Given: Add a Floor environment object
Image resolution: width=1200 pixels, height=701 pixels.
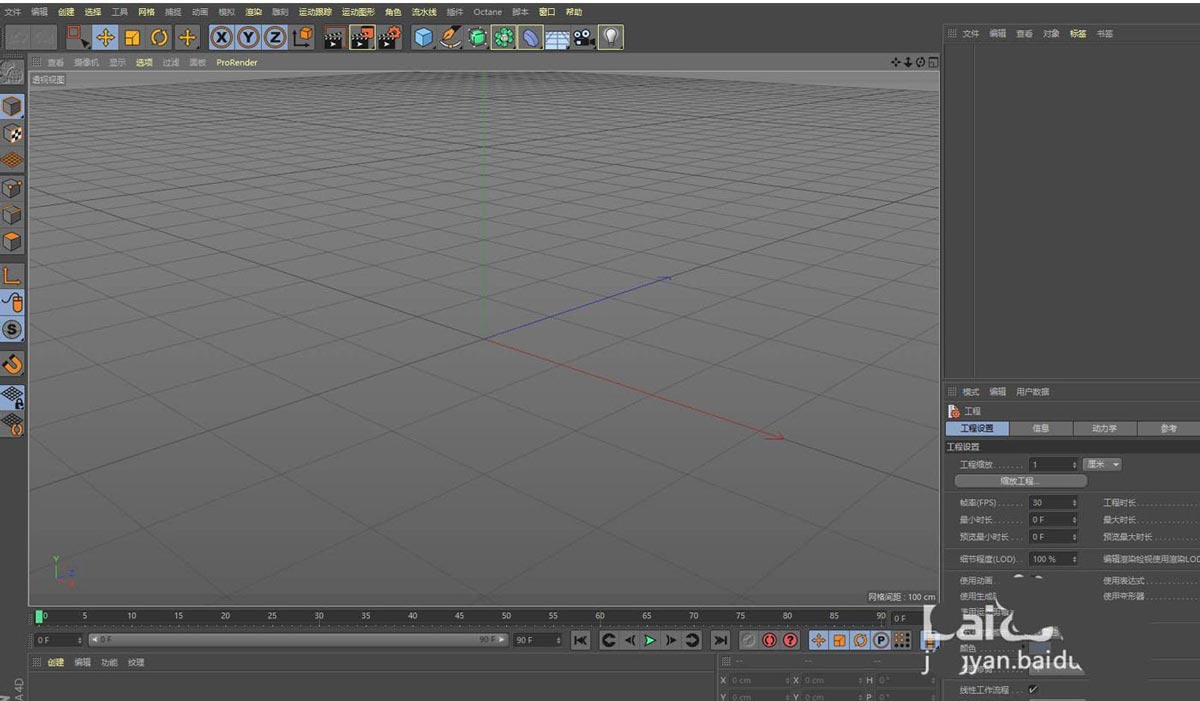Looking at the screenshot, I should [x=557, y=38].
